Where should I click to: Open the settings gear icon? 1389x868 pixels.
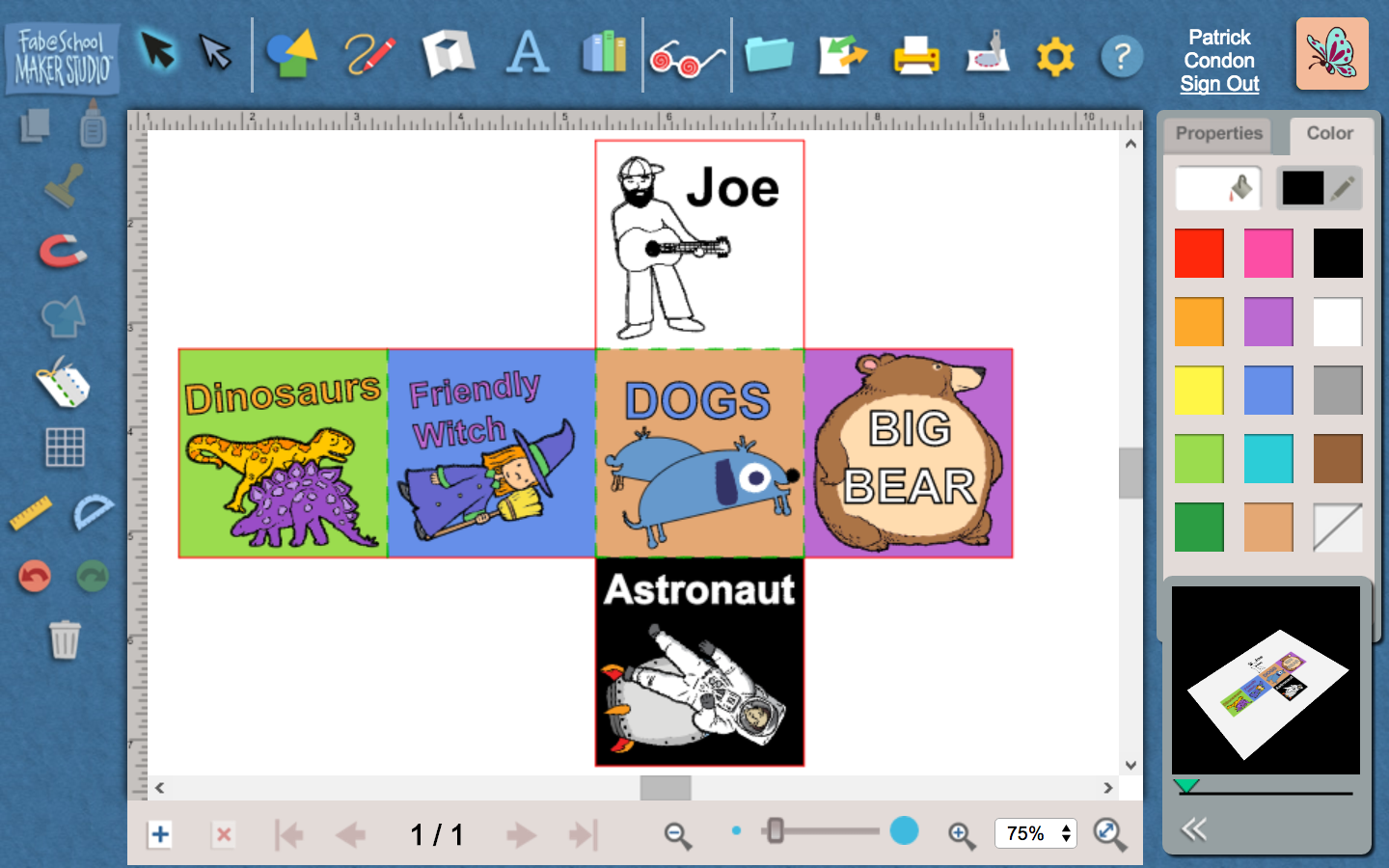click(x=1055, y=57)
